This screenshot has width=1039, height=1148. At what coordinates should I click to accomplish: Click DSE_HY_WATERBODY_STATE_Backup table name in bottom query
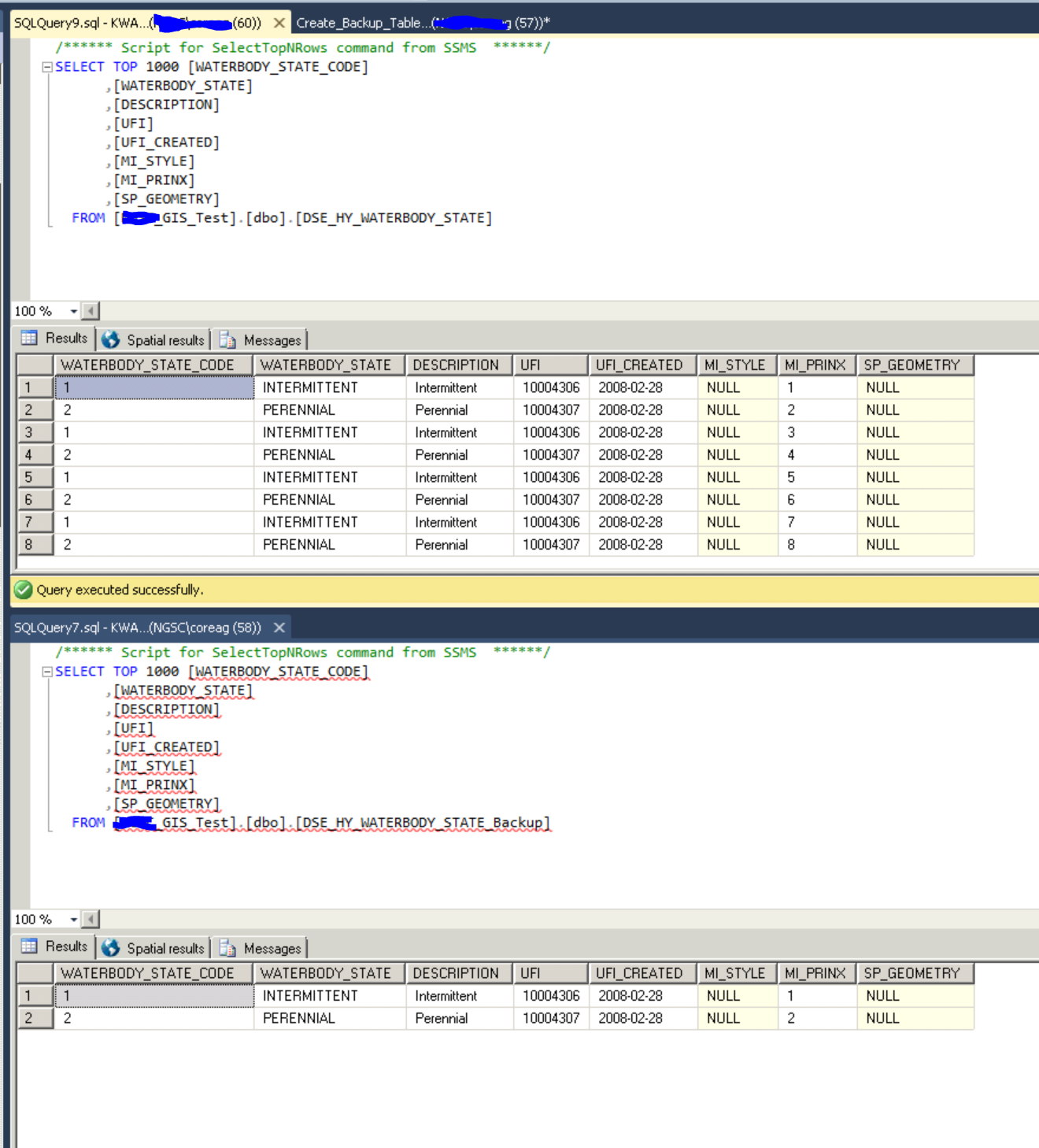point(423,823)
